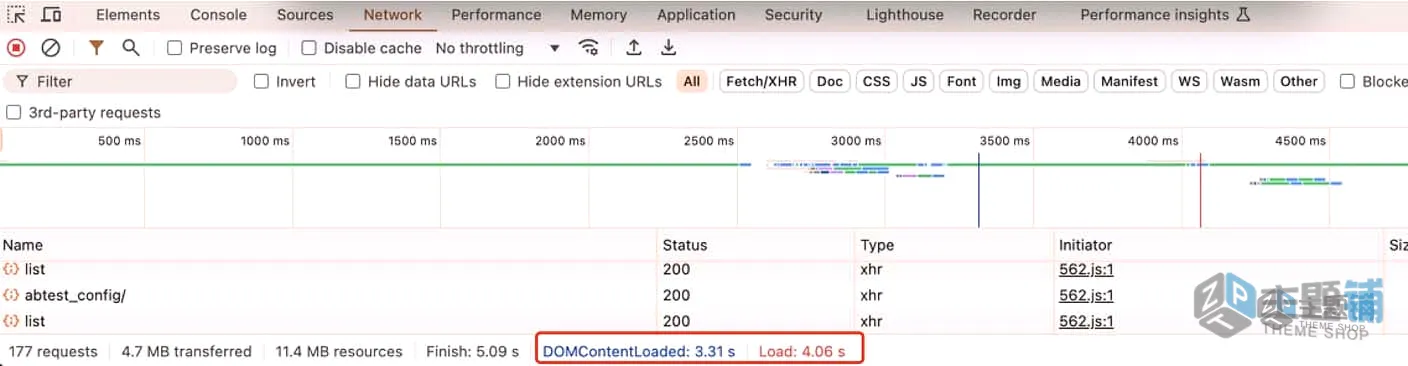Image resolution: width=1408 pixels, height=366 pixels.
Task: Click the 11.4 MB resources entry
Action: (339, 351)
